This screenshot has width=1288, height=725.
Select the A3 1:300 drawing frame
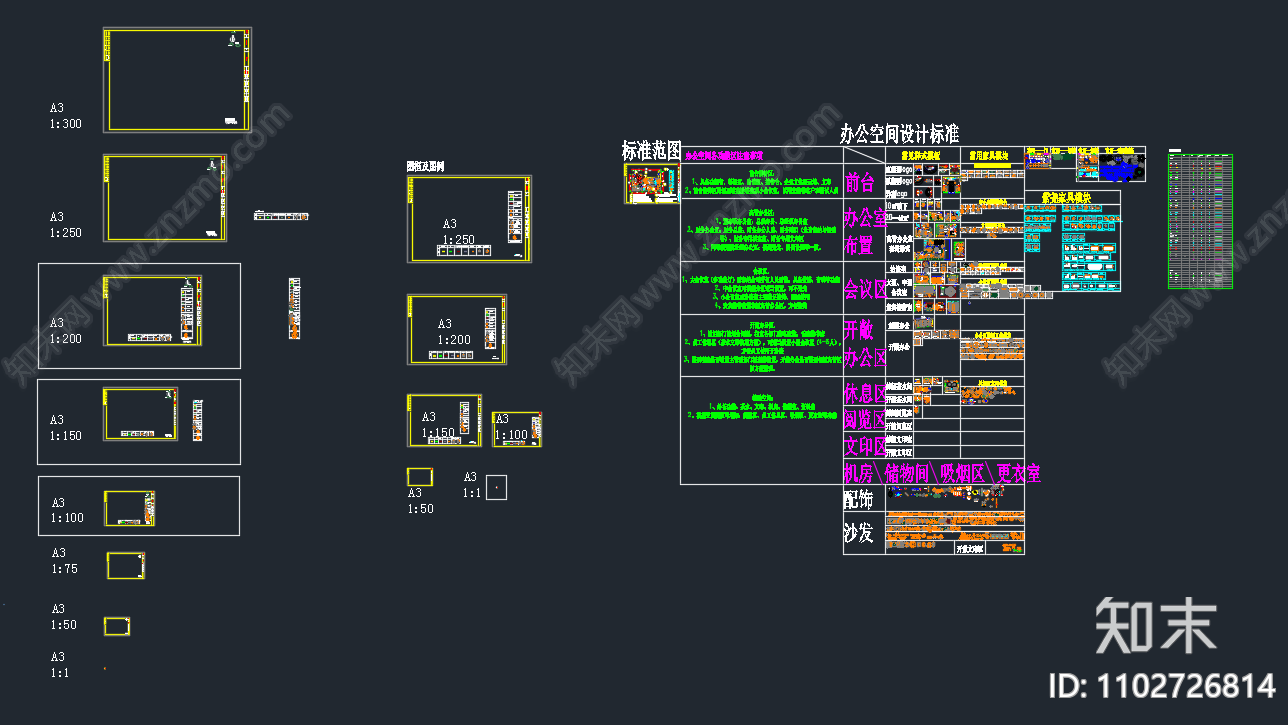pyautogui.click(x=177, y=79)
